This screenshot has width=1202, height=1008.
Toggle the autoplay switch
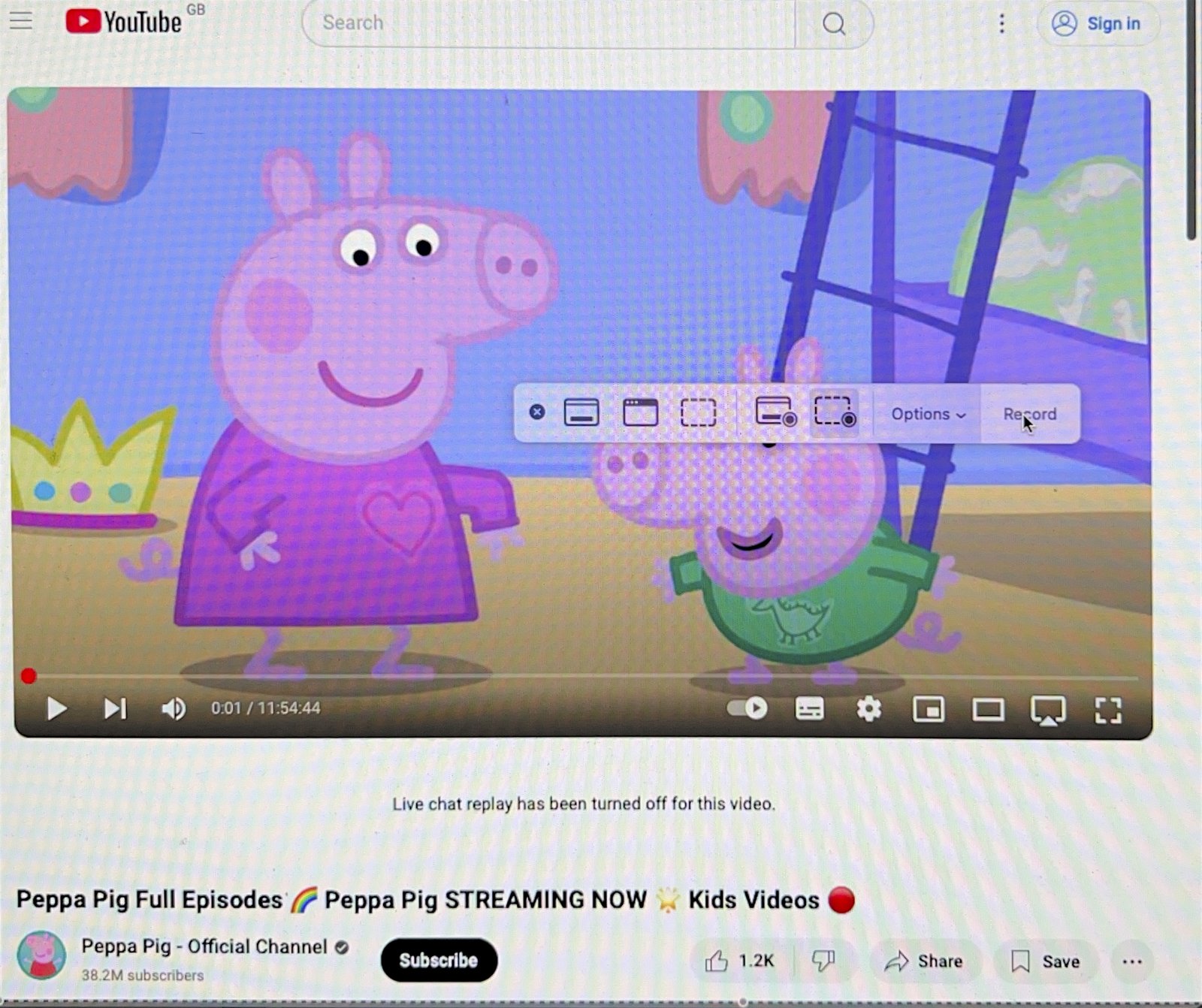coord(747,708)
